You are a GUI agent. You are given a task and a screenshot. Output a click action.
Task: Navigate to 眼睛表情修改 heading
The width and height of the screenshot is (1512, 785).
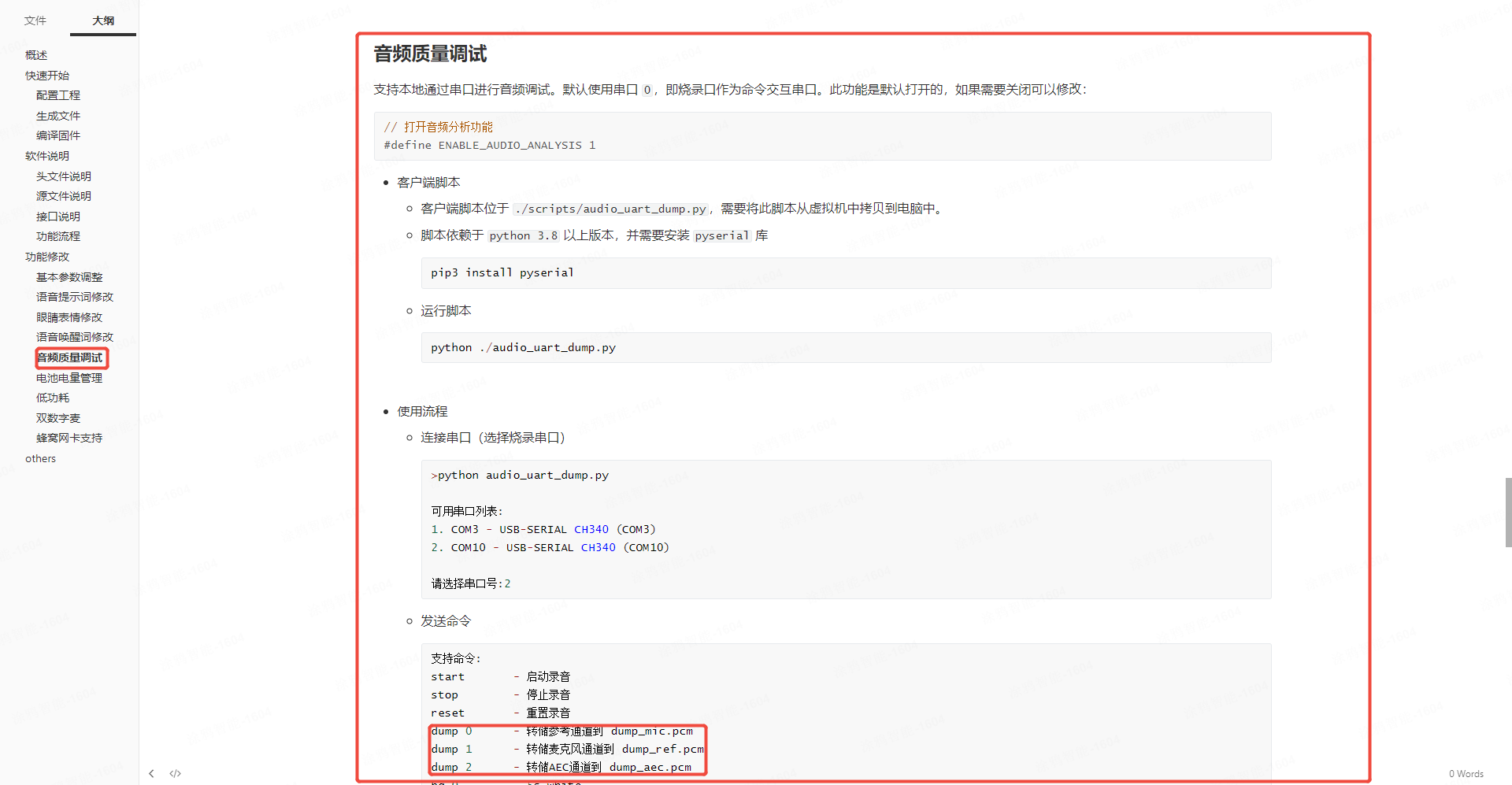click(69, 317)
